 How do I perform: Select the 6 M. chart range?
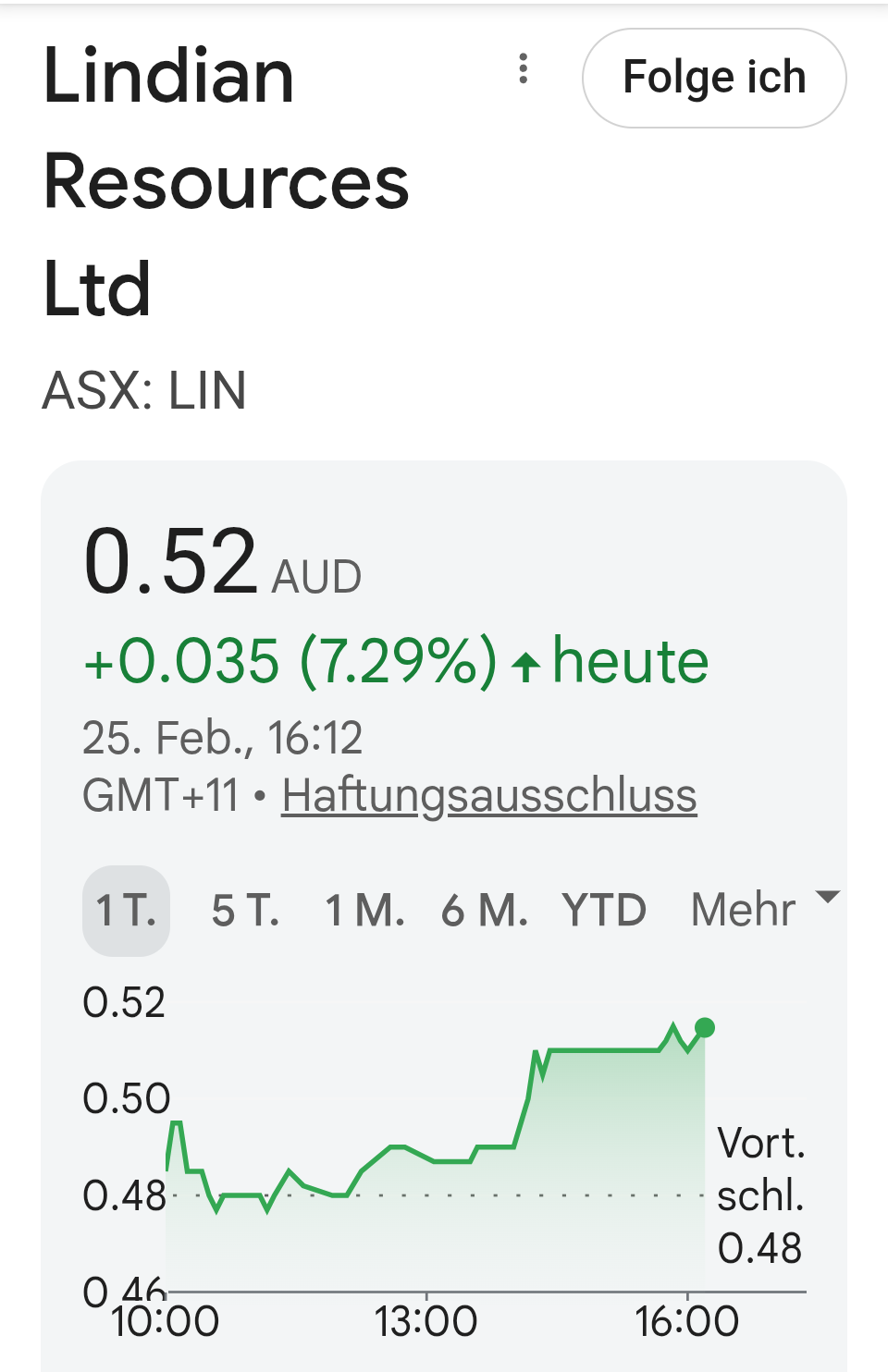click(484, 911)
